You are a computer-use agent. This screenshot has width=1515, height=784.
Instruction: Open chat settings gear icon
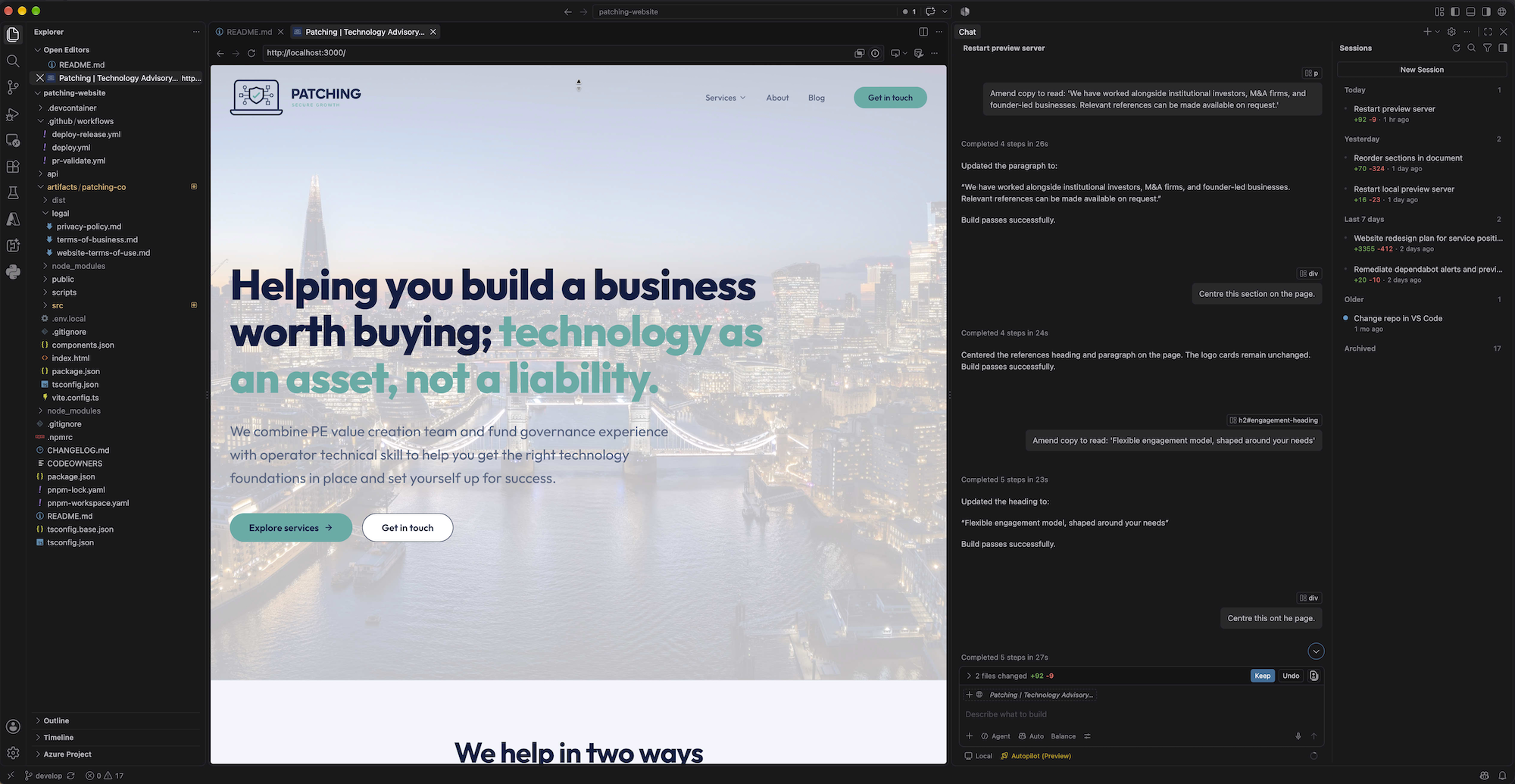1451,32
